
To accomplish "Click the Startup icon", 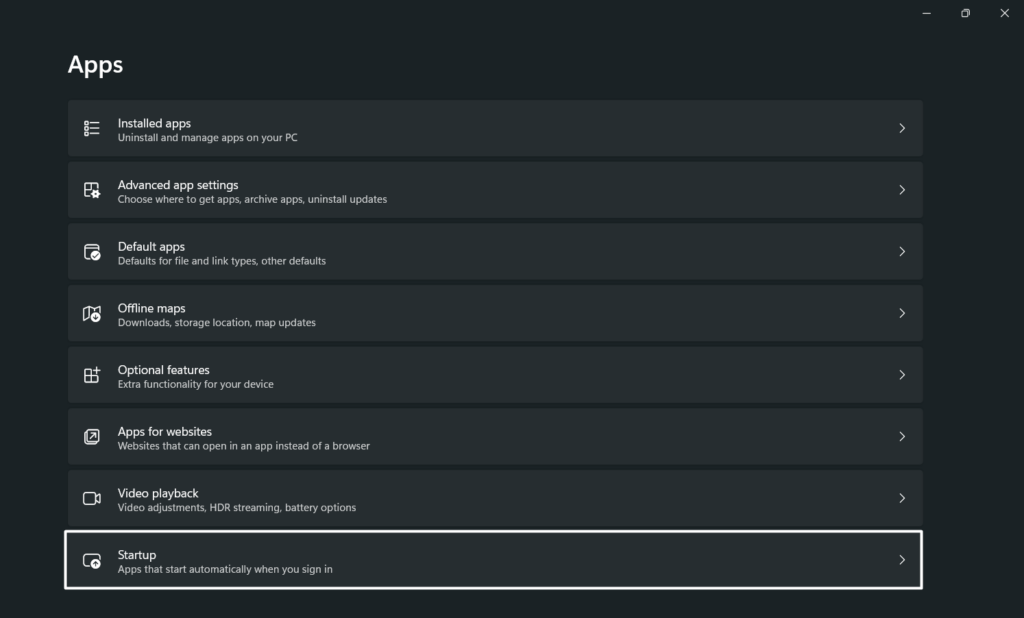I will click(92, 561).
